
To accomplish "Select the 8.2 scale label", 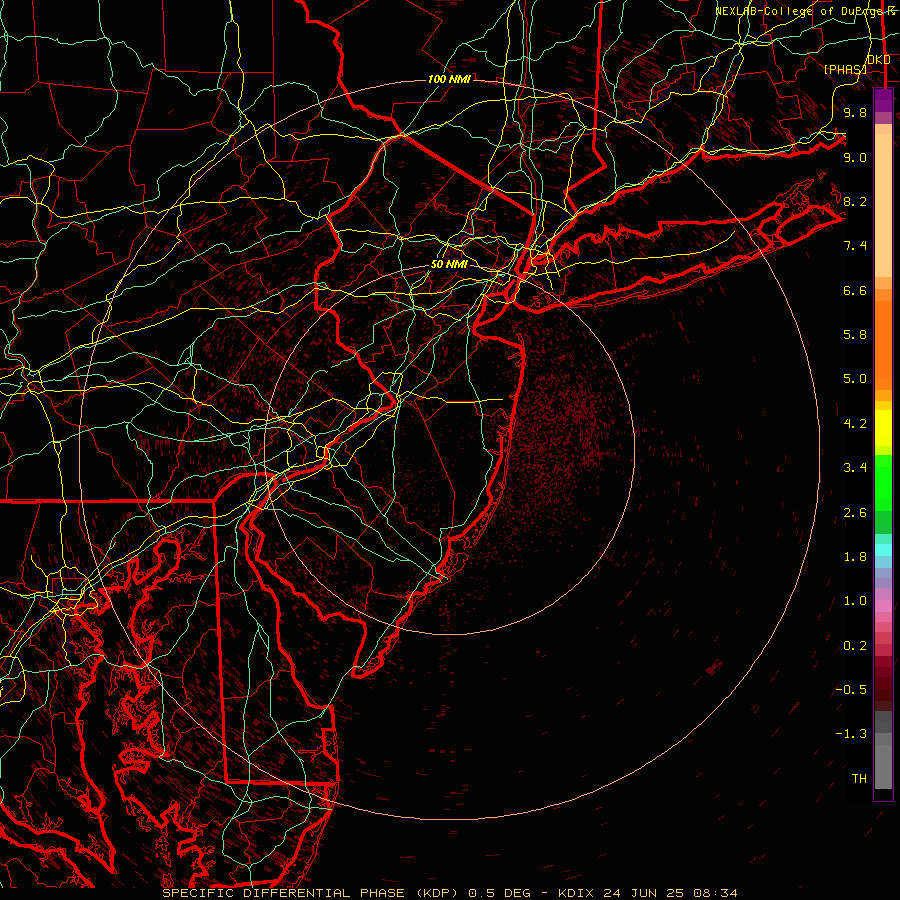I will coord(855,201).
